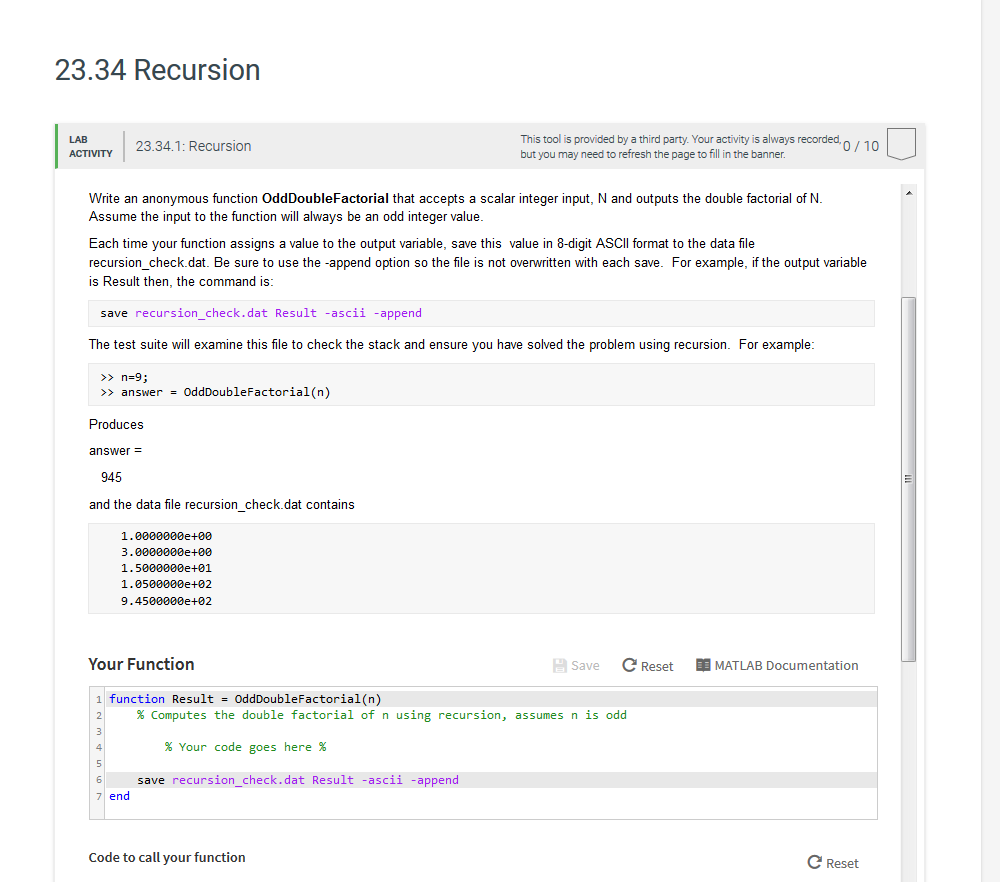This screenshot has height=882, width=1000.
Task: Click the LAB ACTIVITY header label
Action: point(90,146)
